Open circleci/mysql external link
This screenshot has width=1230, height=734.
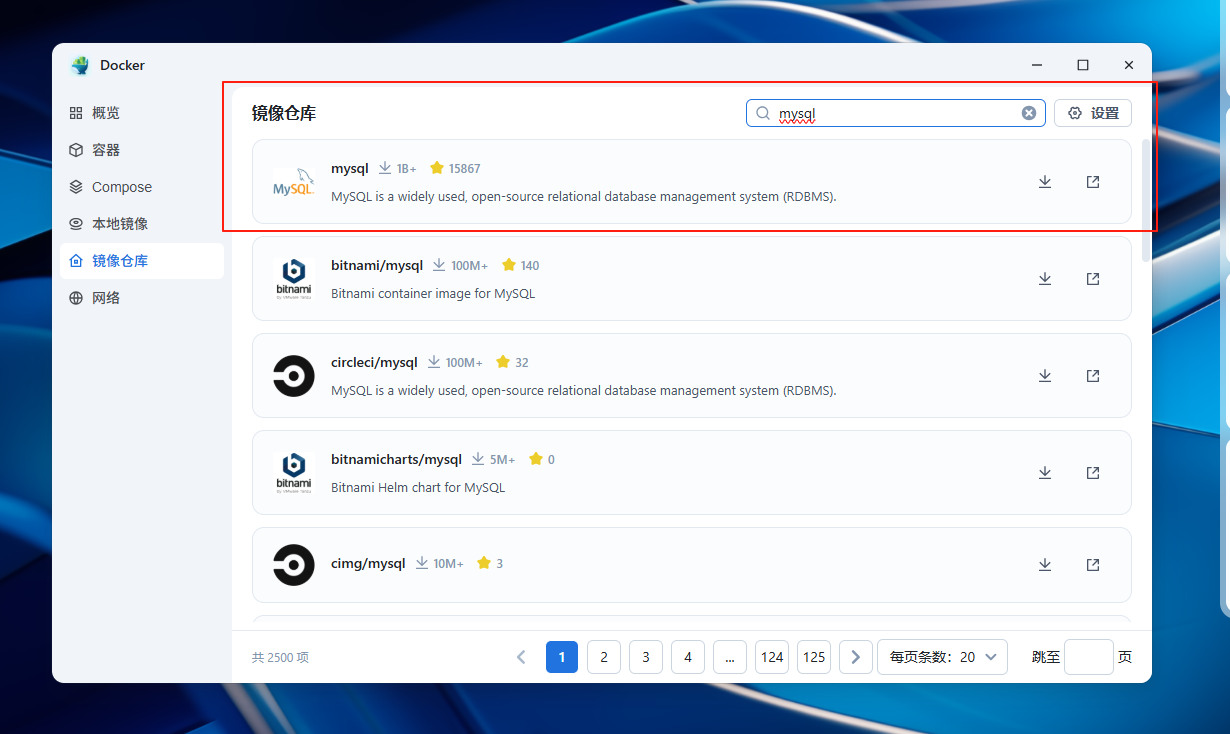1093,376
